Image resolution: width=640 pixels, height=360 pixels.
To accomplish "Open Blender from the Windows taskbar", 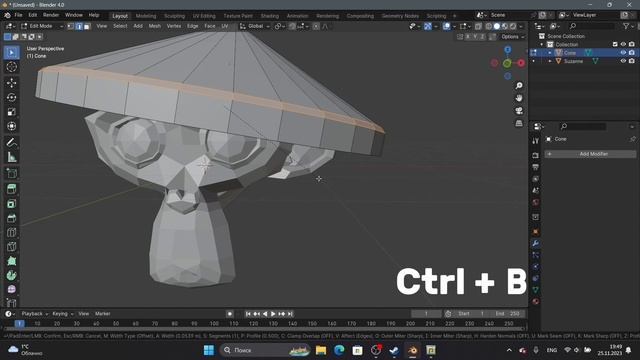I will [x=412, y=350].
